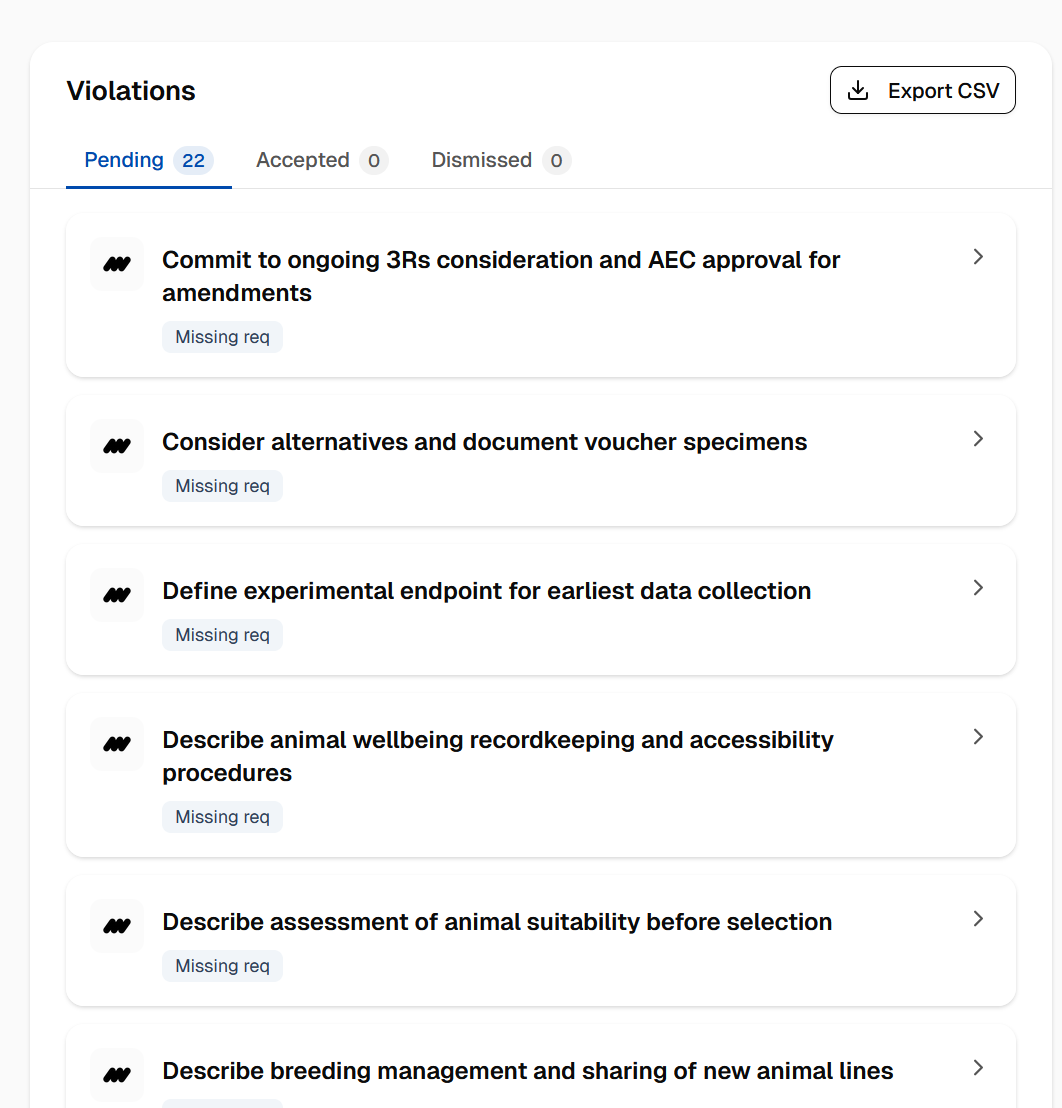Open 'Define experimental endpoint for earliest data collection' title
The height and width of the screenshot is (1108, 1062).
click(x=486, y=591)
